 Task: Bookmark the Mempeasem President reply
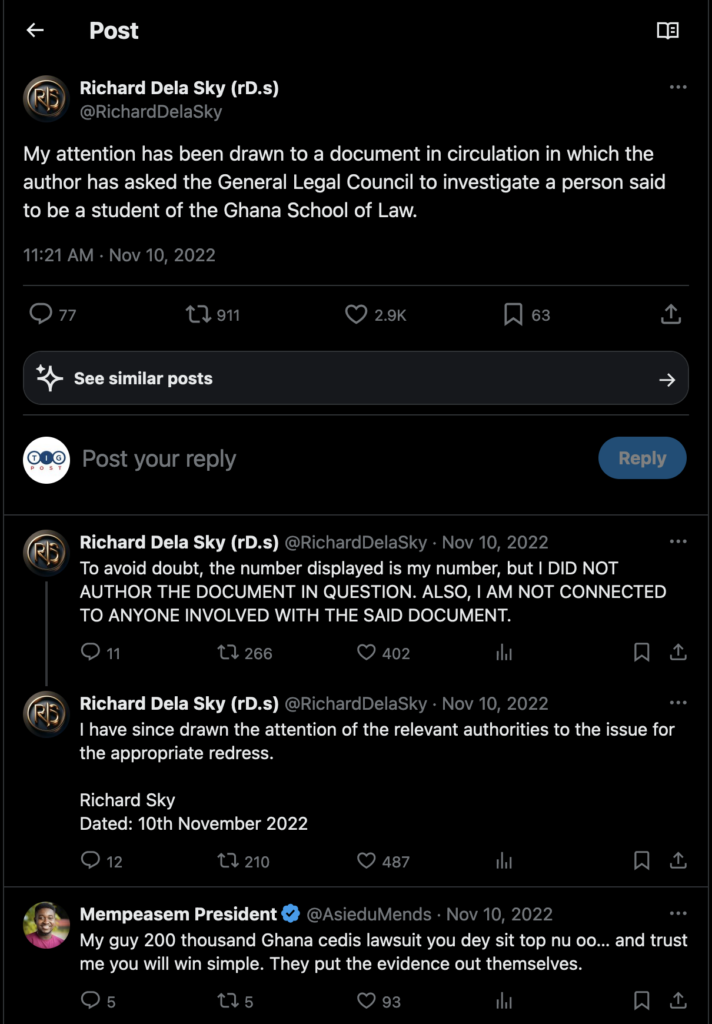click(642, 1000)
